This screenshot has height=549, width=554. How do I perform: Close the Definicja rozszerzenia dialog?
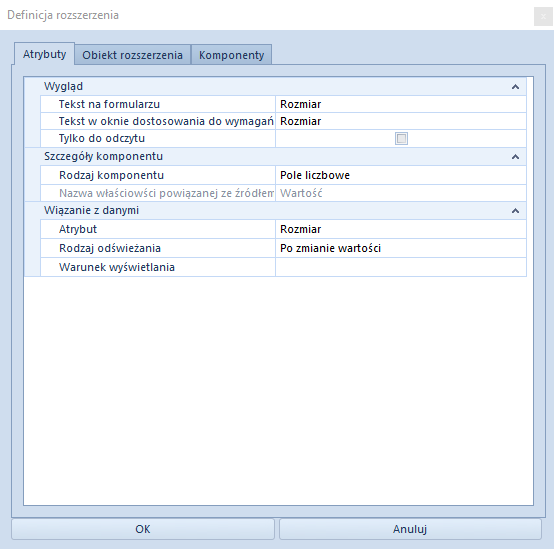(x=543, y=17)
